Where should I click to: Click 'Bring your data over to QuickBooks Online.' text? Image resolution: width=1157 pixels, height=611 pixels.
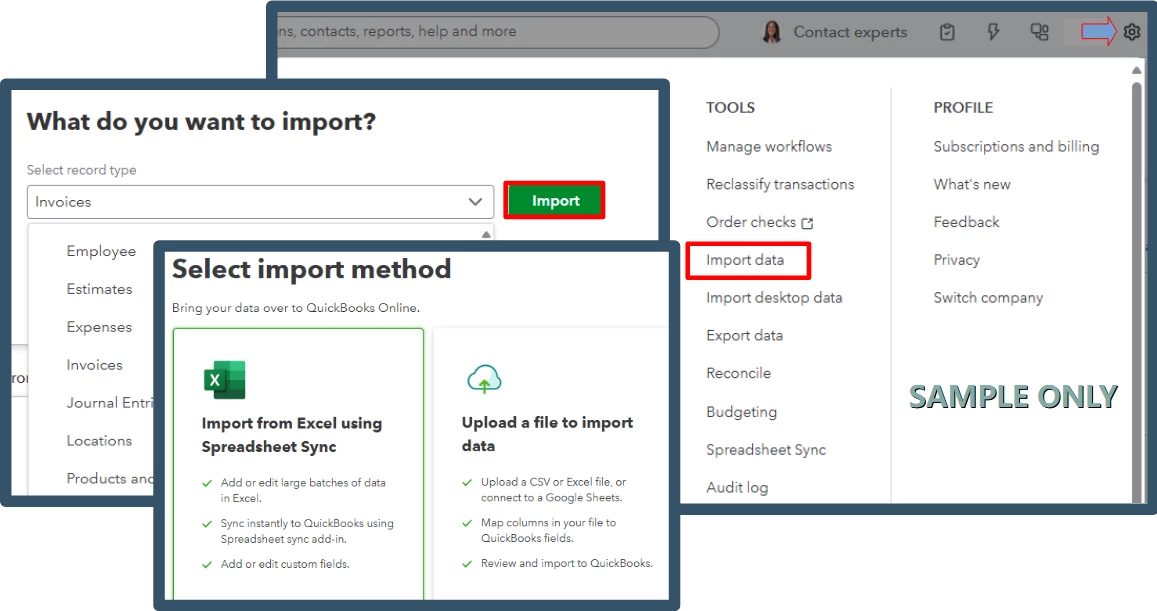click(296, 308)
